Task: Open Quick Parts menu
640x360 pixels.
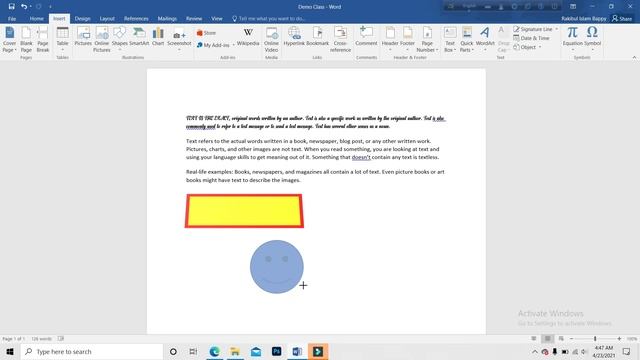Action: point(467,40)
